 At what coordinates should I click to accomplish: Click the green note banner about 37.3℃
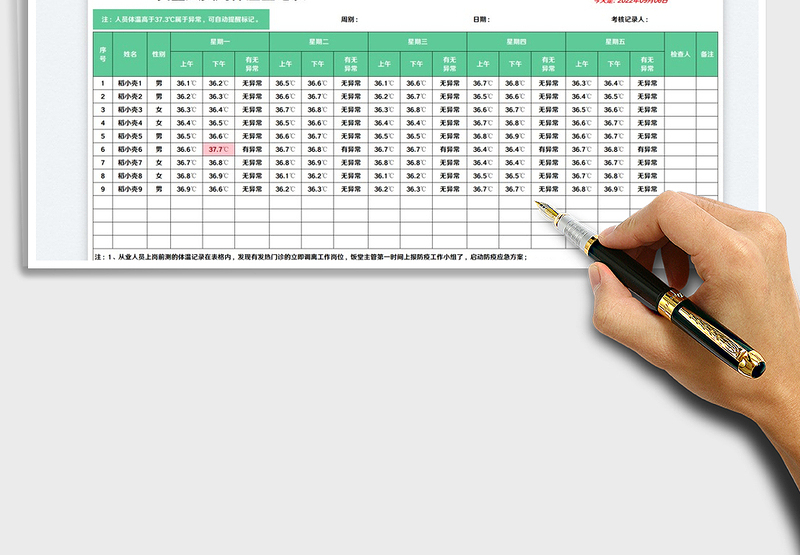tap(181, 19)
